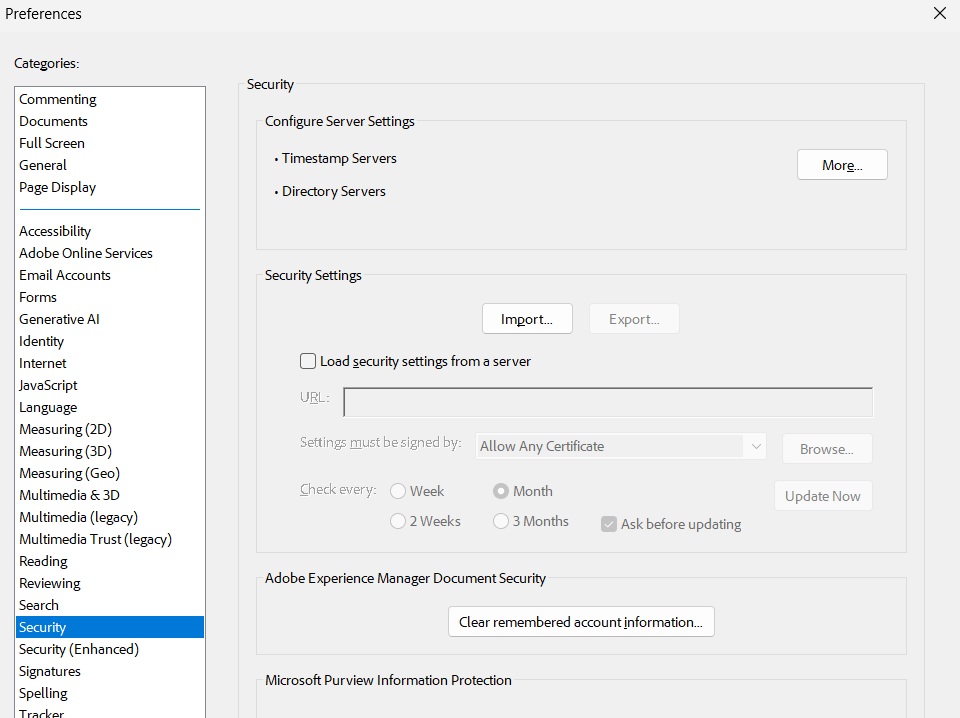This screenshot has width=960, height=718.
Task: Click the Browse... button
Action: (827, 449)
